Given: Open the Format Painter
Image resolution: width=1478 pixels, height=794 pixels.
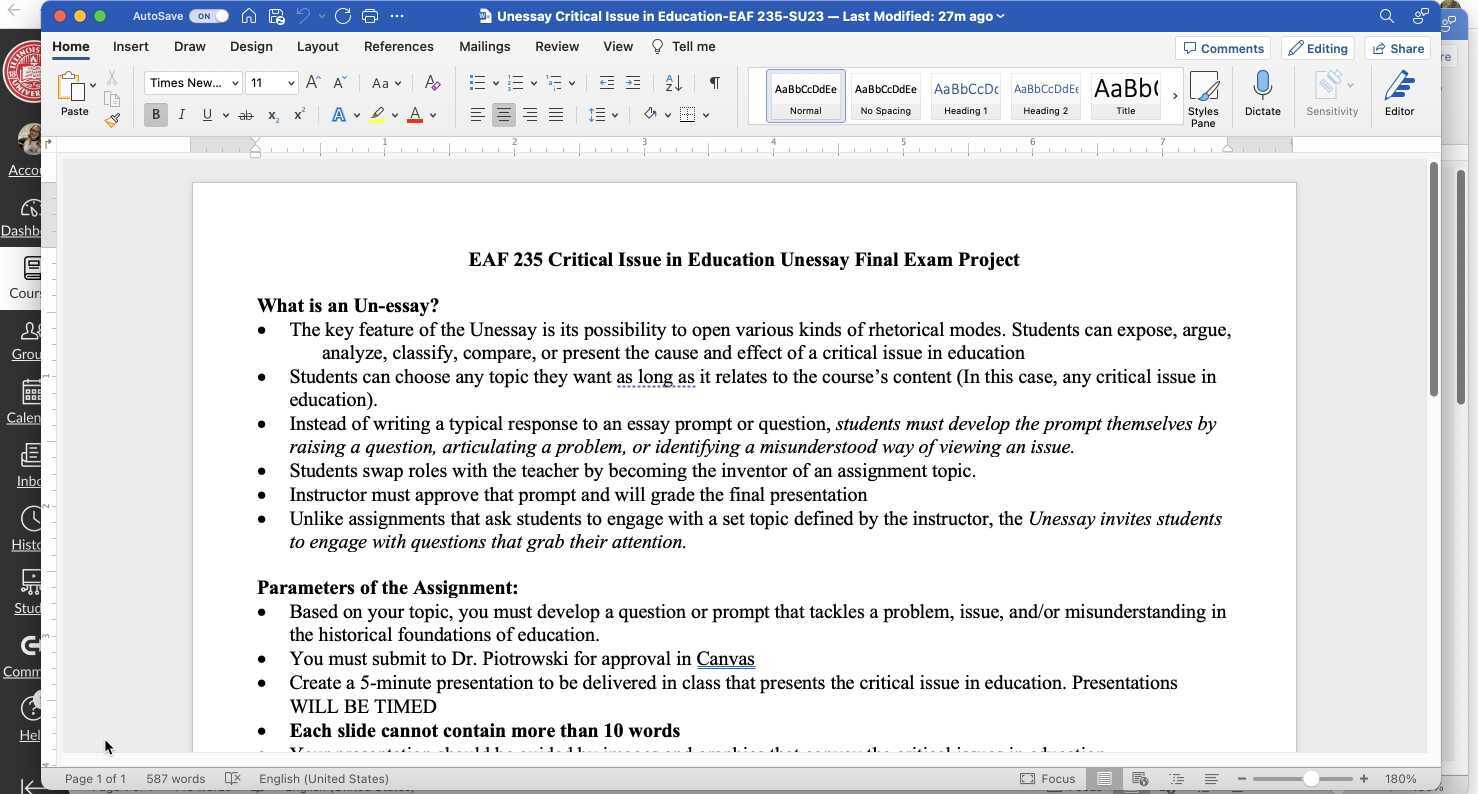Looking at the screenshot, I should [112, 119].
